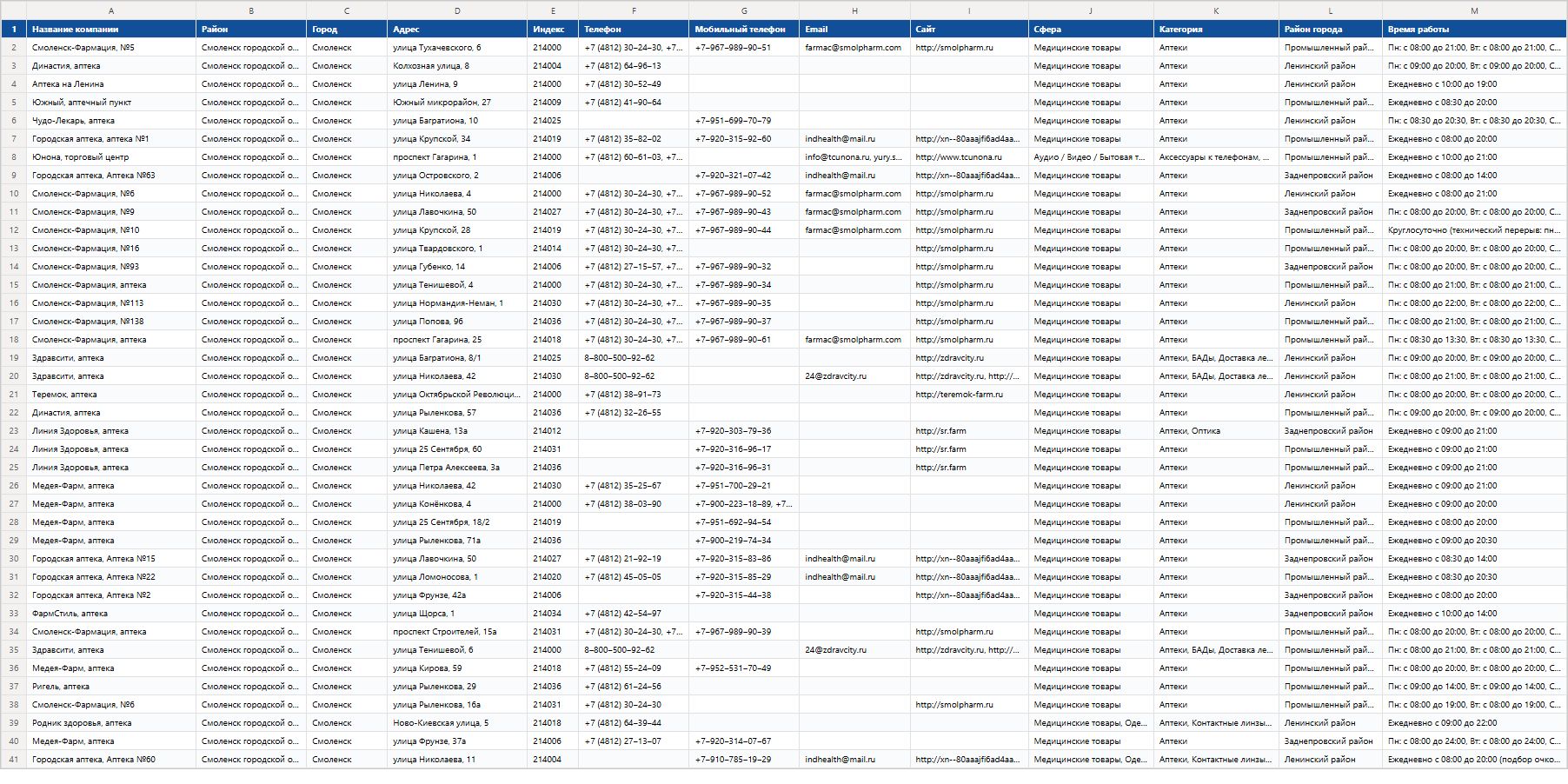Click the 'Сайт' header cell
The width and height of the screenshot is (1568, 784).
tap(969, 30)
